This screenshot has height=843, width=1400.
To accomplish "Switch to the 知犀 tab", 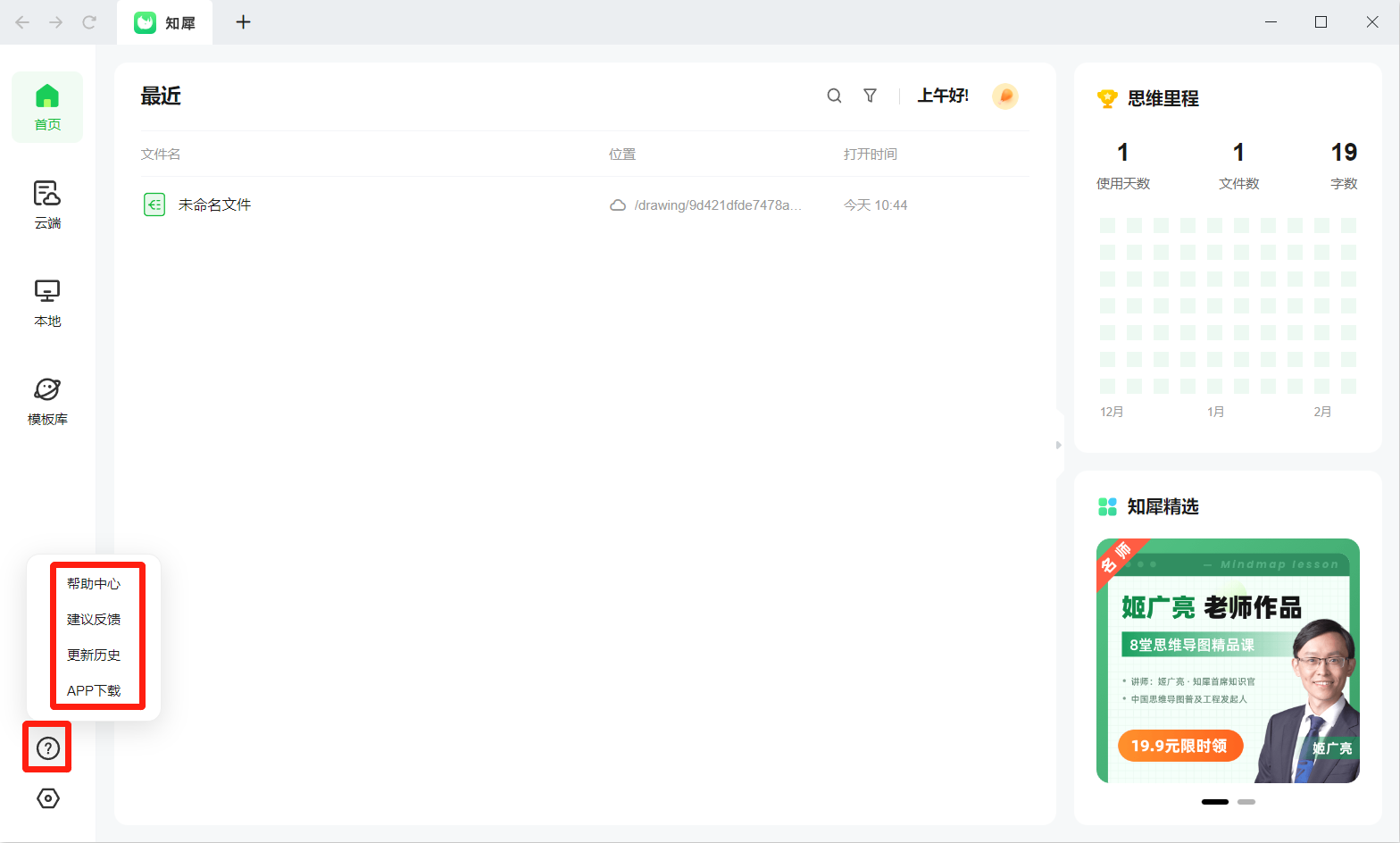I will pos(165,23).
